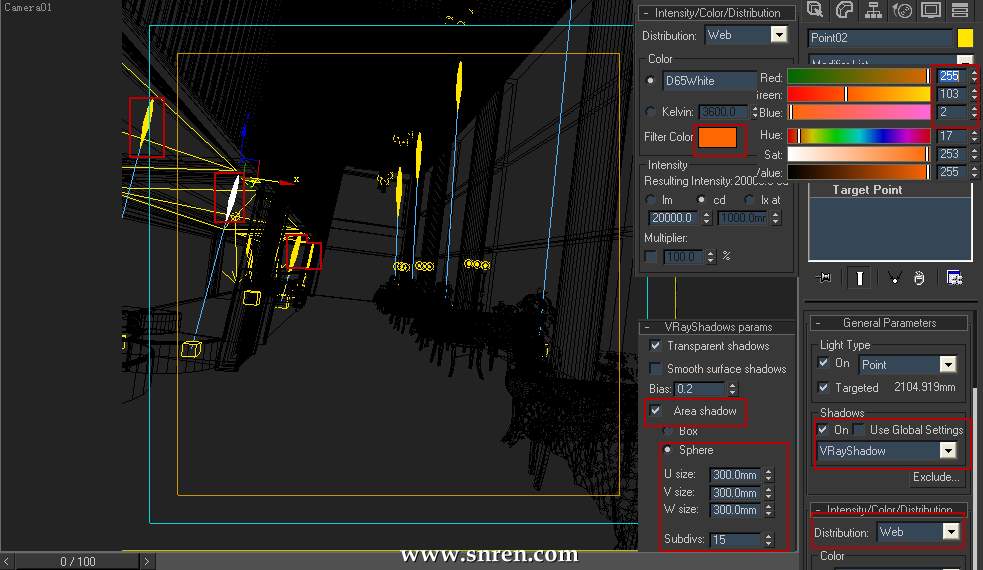The width and height of the screenshot is (983, 570).
Task: Open the Motion panel tab
Action: (902, 10)
